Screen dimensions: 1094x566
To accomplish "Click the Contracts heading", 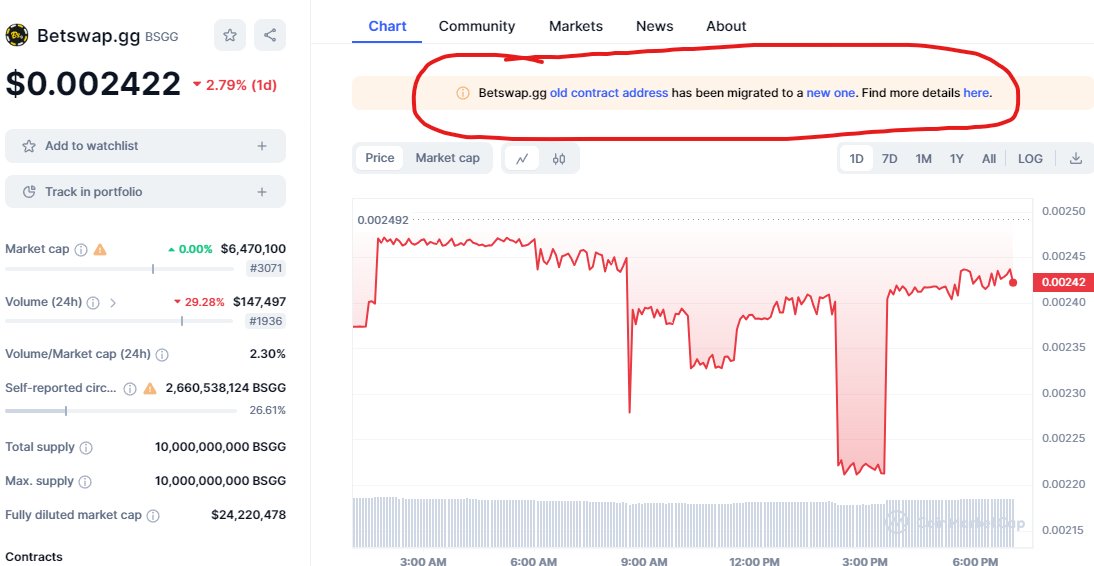I will pos(33,557).
